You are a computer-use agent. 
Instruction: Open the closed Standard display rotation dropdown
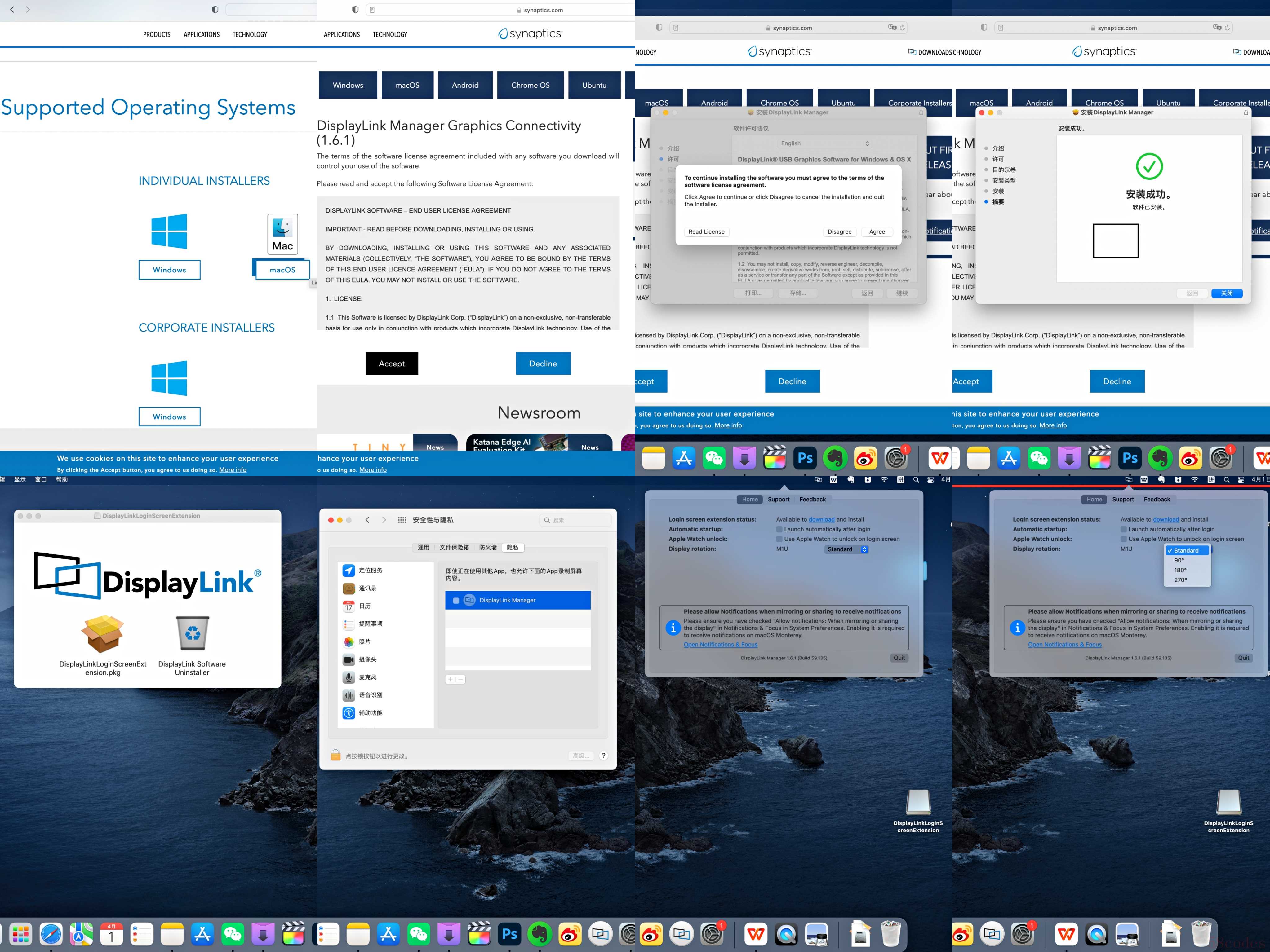click(847, 549)
